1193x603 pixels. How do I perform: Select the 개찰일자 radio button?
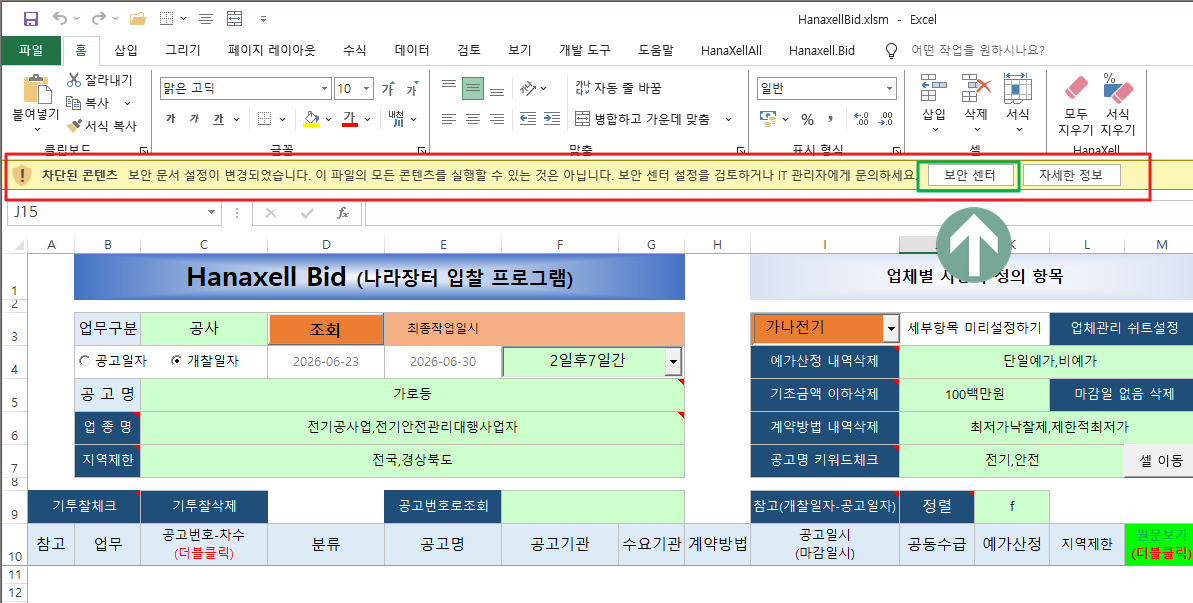click(x=177, y=361)
